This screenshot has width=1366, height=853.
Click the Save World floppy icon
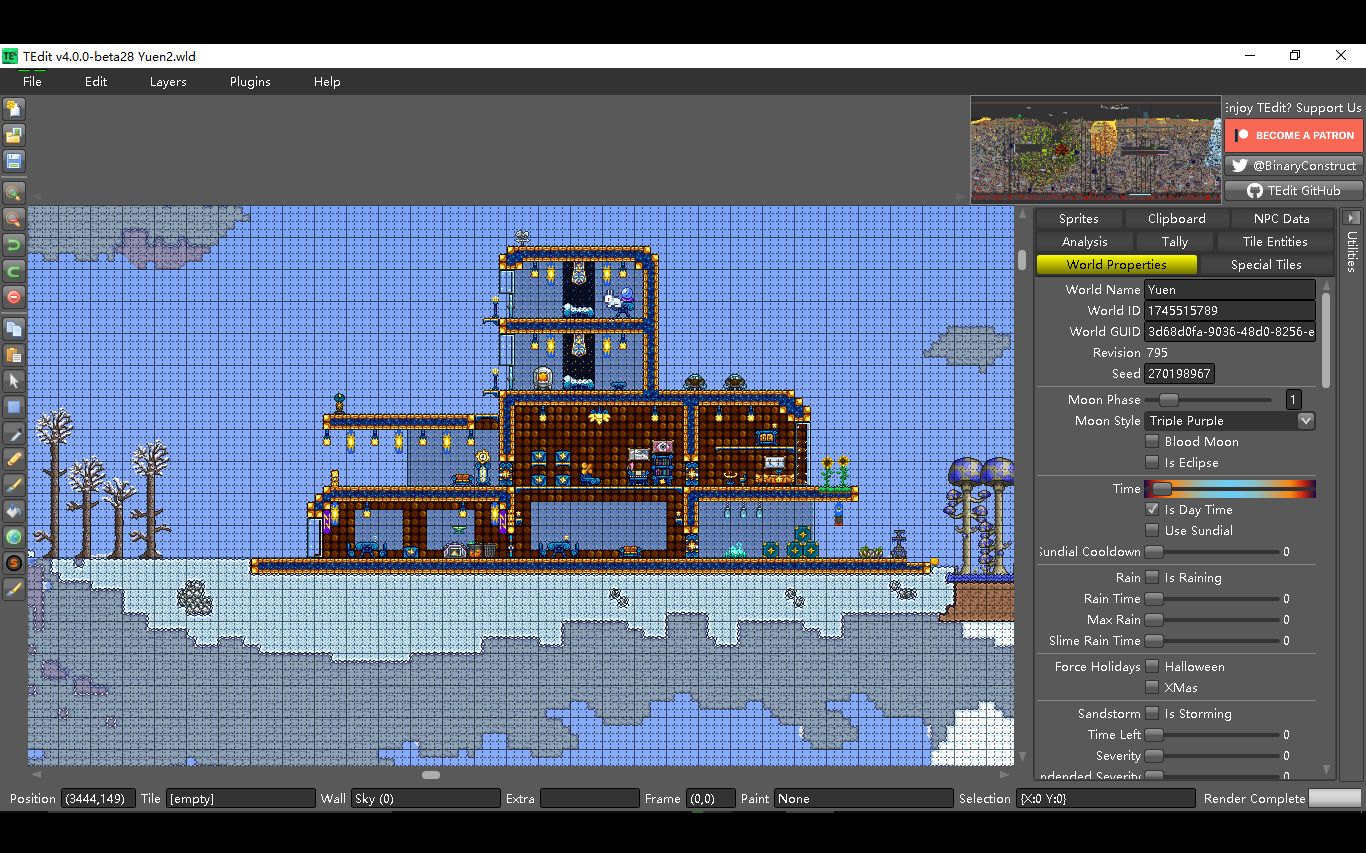(14, 161)
